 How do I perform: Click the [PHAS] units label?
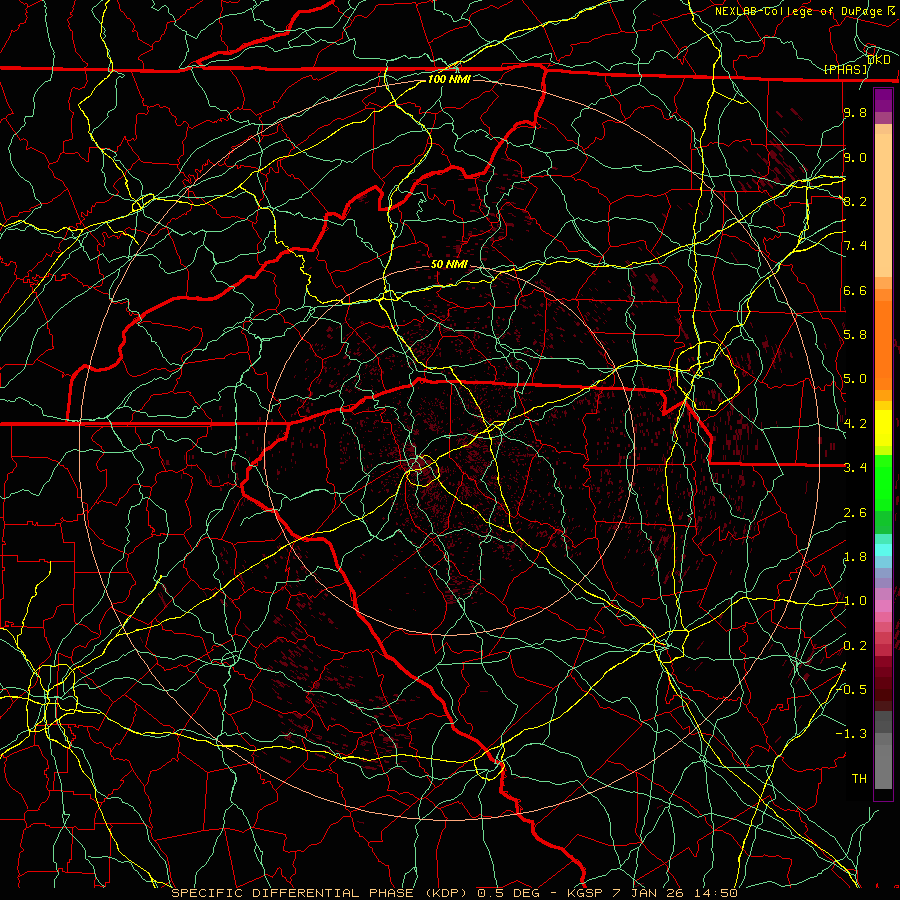(x=845, y=69)
